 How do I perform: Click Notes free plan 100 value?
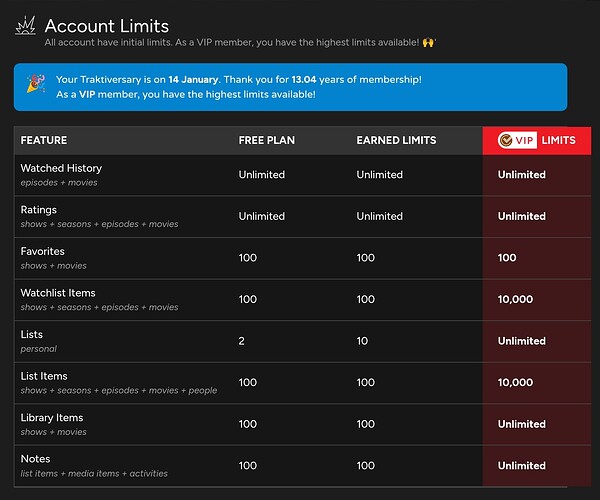[x=248, y=466]
